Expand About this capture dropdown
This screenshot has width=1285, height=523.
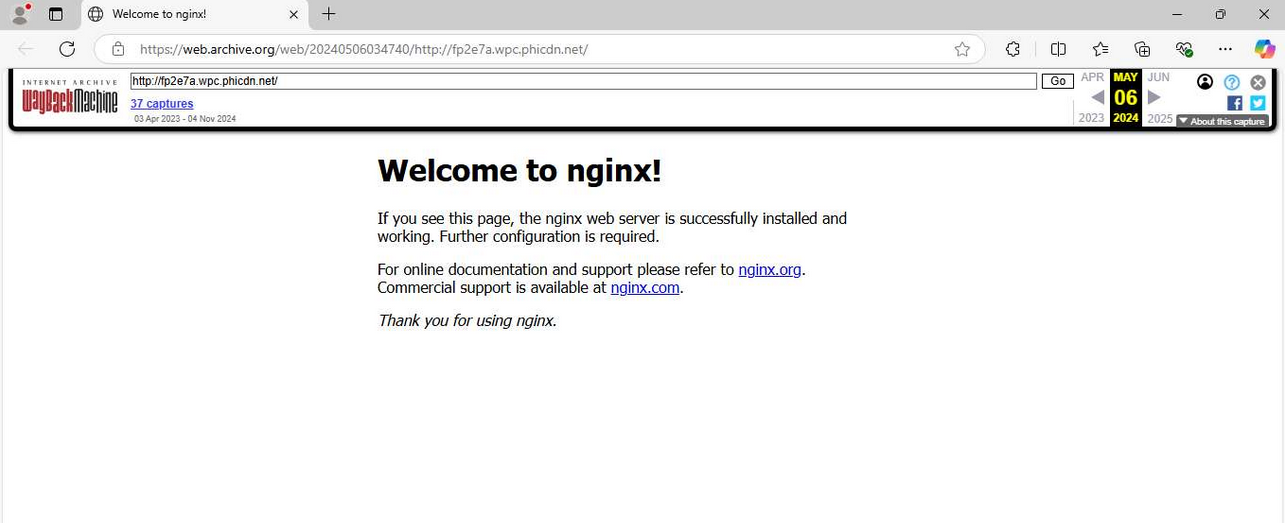tap(1222, 121)
